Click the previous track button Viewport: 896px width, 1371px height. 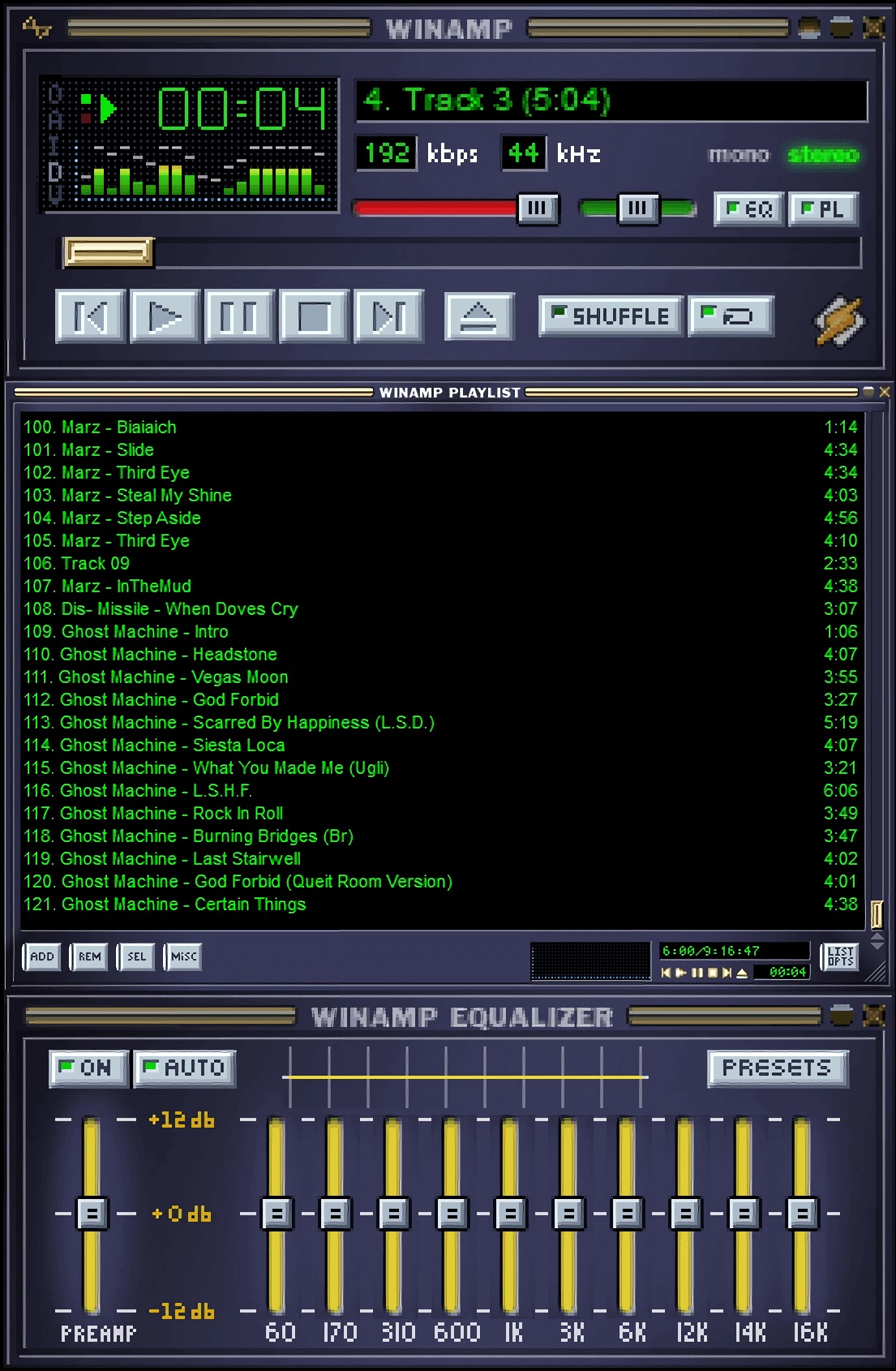(x=91, y=316)
